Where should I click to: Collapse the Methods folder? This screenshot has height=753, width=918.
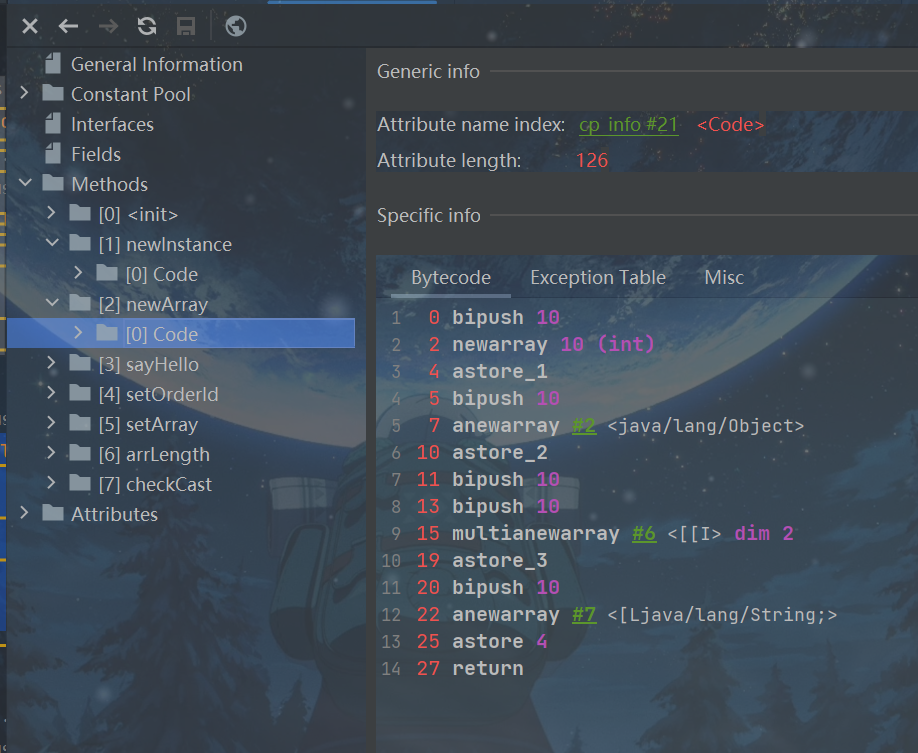pyautogui.click(x=25, y=184)
